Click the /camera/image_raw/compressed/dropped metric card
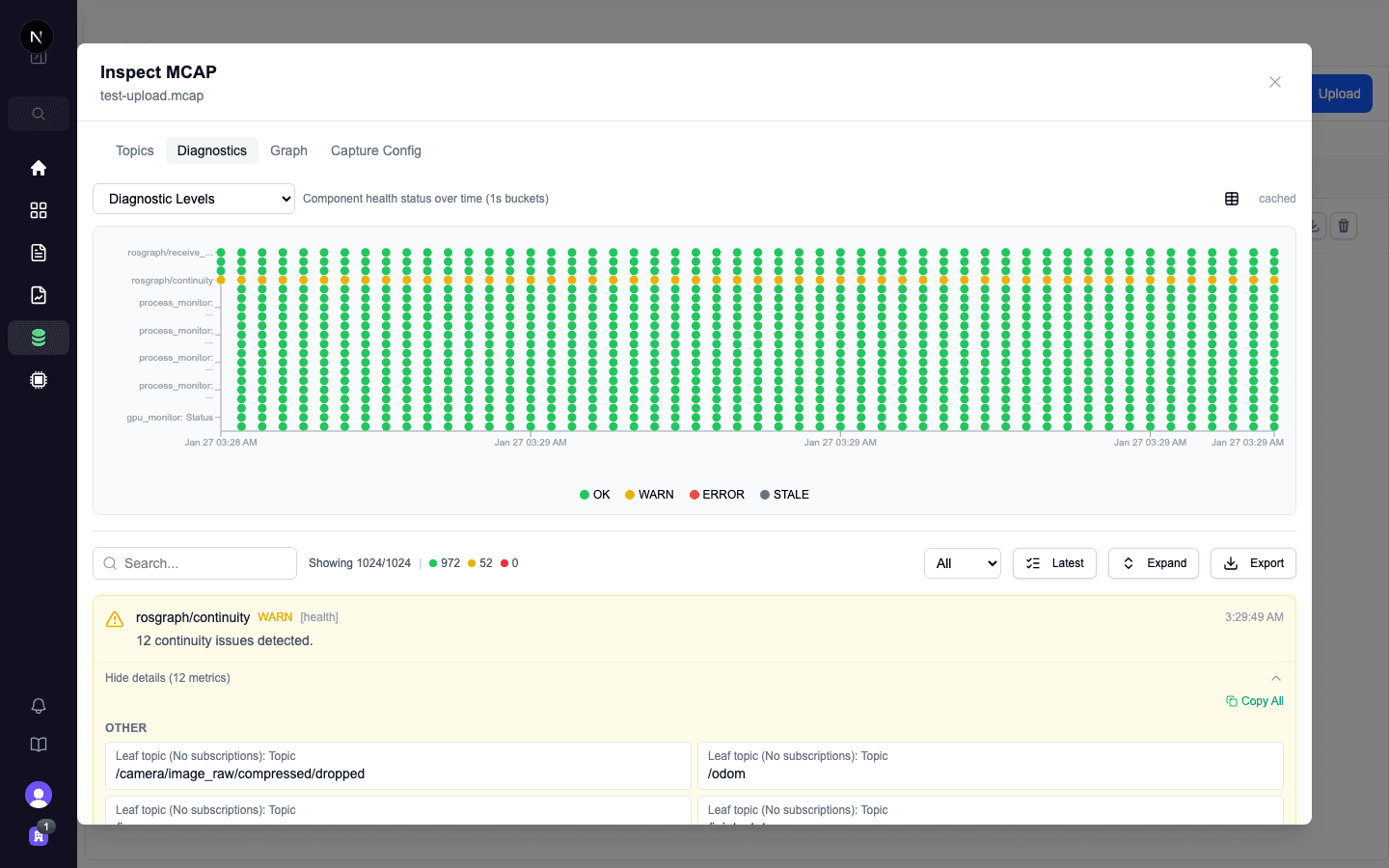This screenshot has width=1389, height=868. 398,766
